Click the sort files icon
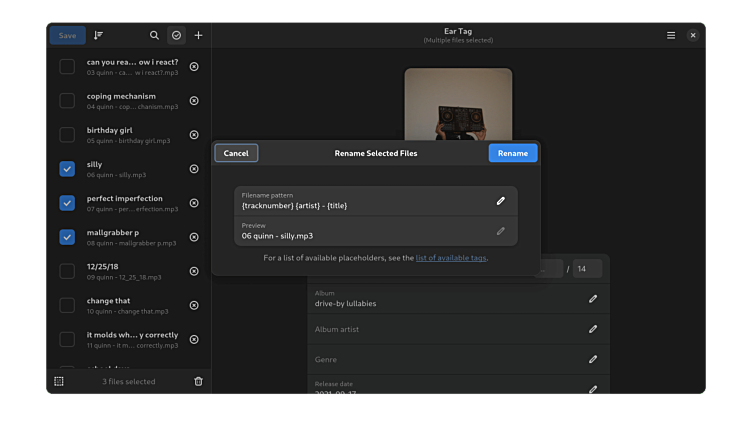Image resolution: width=752 pixels, height=423 pixels. (x=98, y=35)
